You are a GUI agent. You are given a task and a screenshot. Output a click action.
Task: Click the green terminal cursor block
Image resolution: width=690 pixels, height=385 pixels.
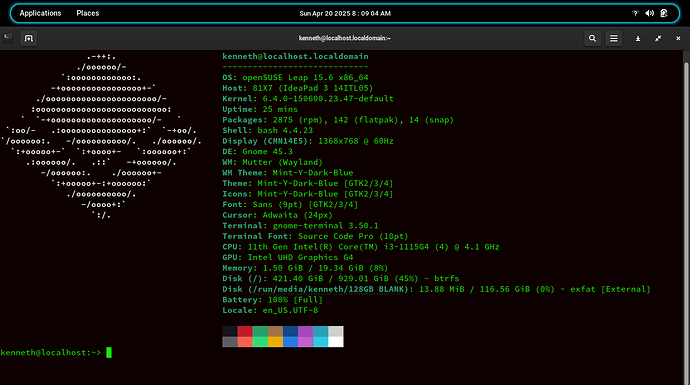tap(109, 352)
